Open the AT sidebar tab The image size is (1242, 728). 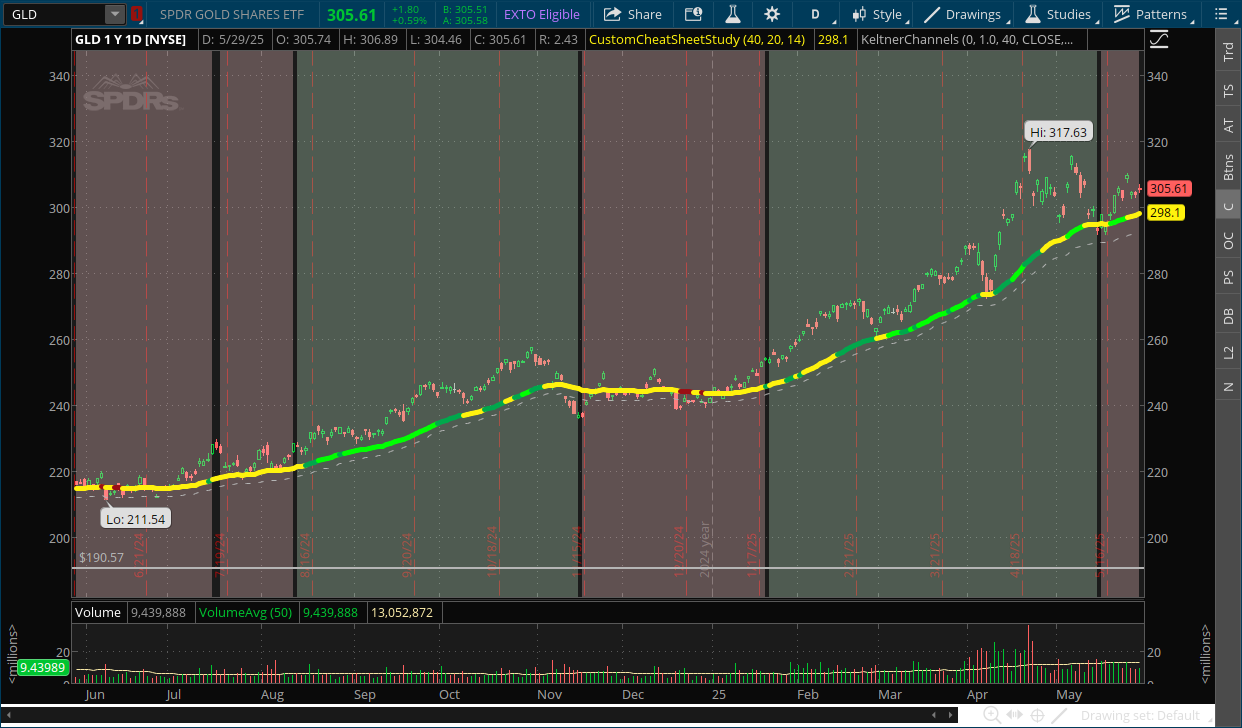point(1228,126)
